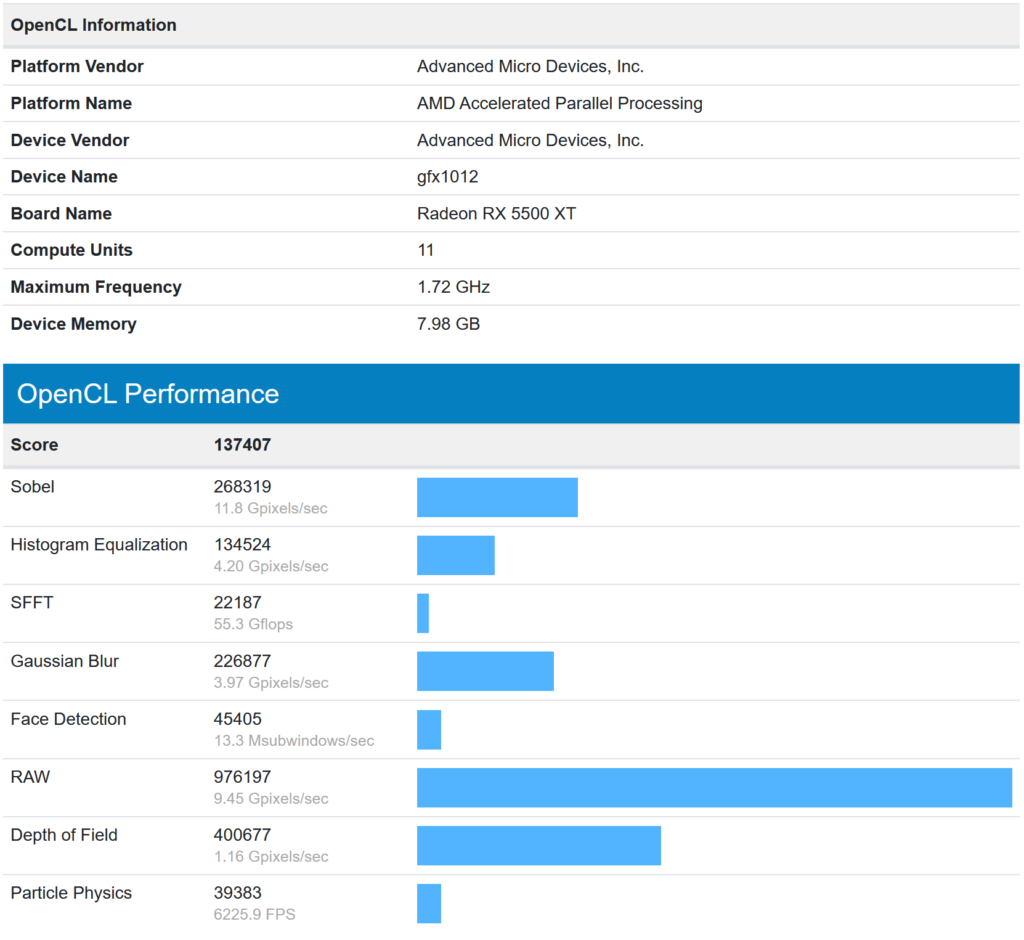Click the Sobel performance bar

[x=498, y=498]
